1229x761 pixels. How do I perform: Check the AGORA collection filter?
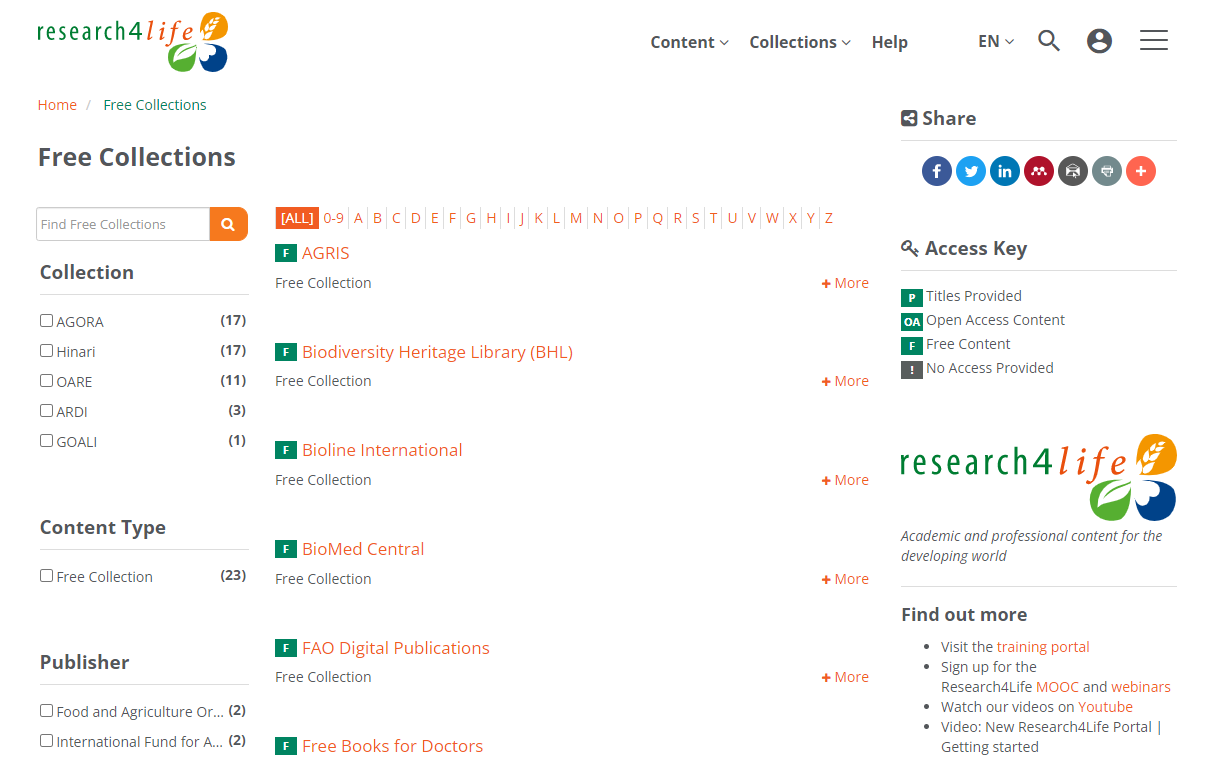pos(46,321)
